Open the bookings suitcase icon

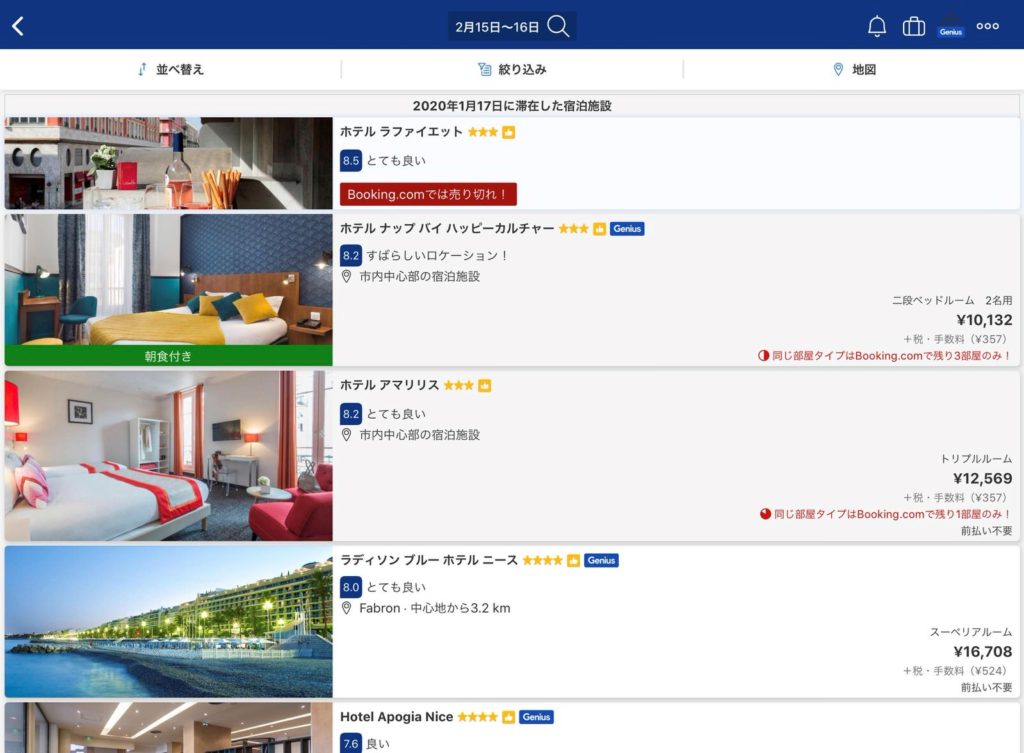pos(913,27)
